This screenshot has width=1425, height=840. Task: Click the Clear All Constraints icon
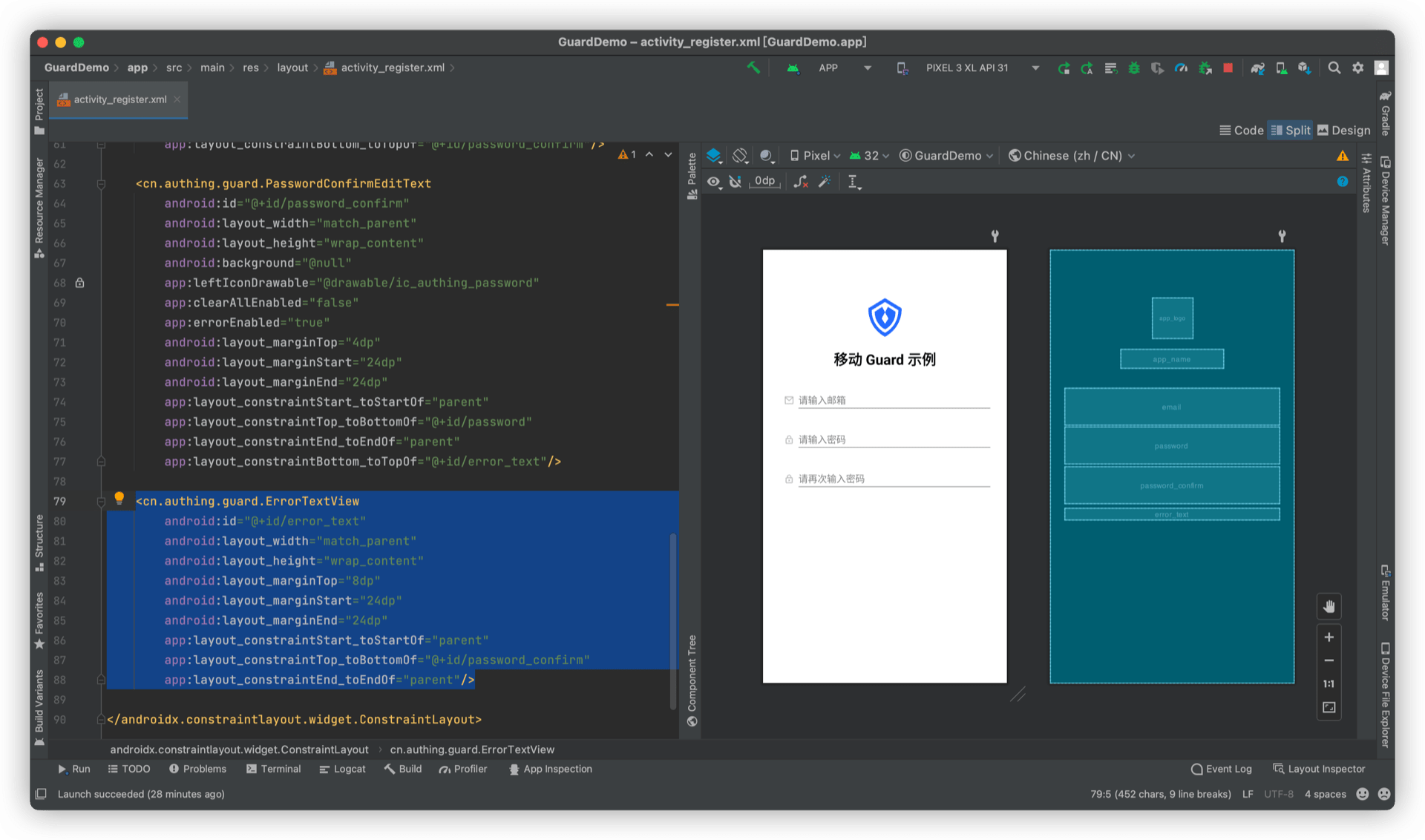click(800, 181)
